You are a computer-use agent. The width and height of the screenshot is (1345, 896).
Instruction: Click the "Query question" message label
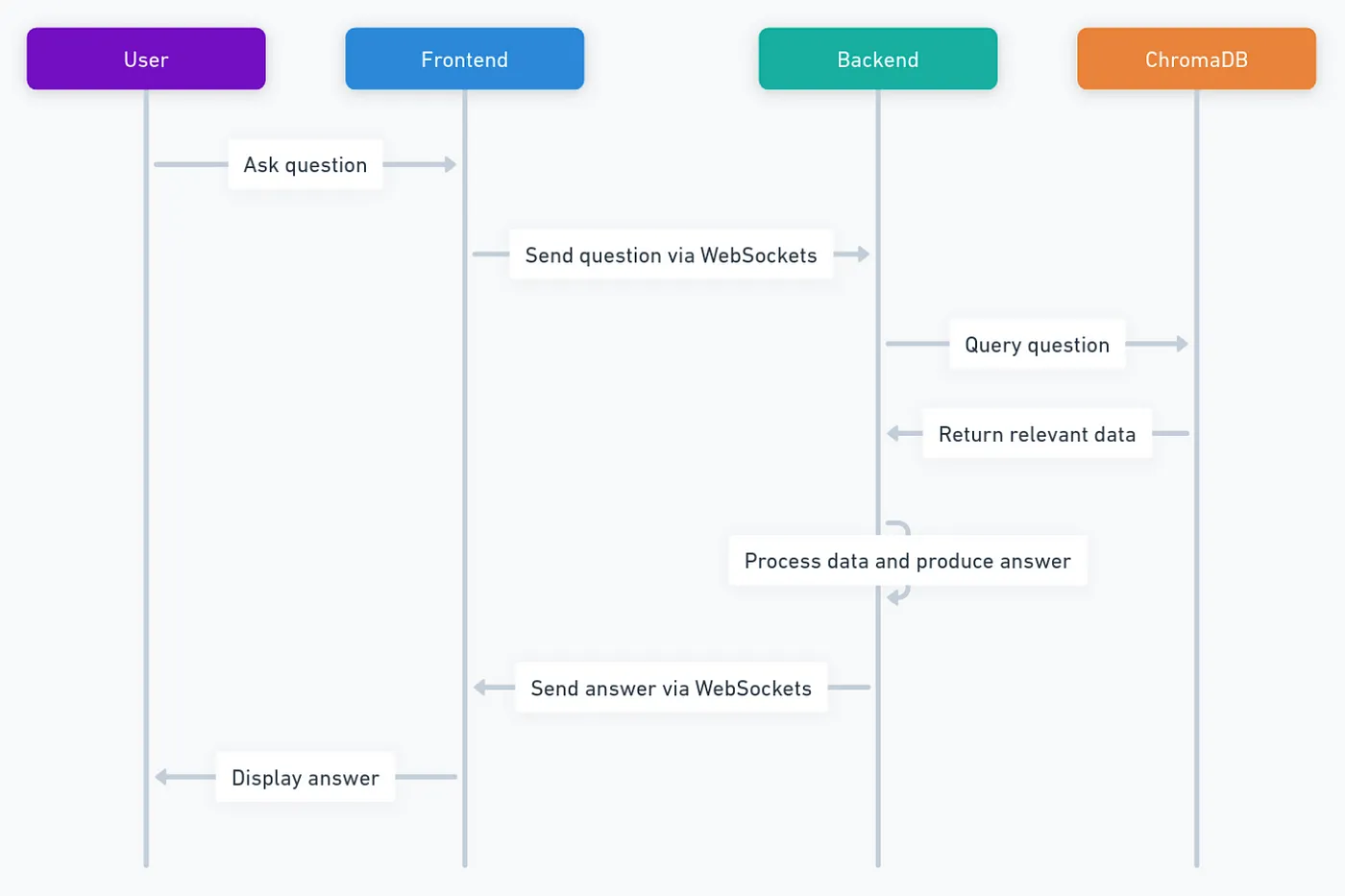tap(1037, 344)
